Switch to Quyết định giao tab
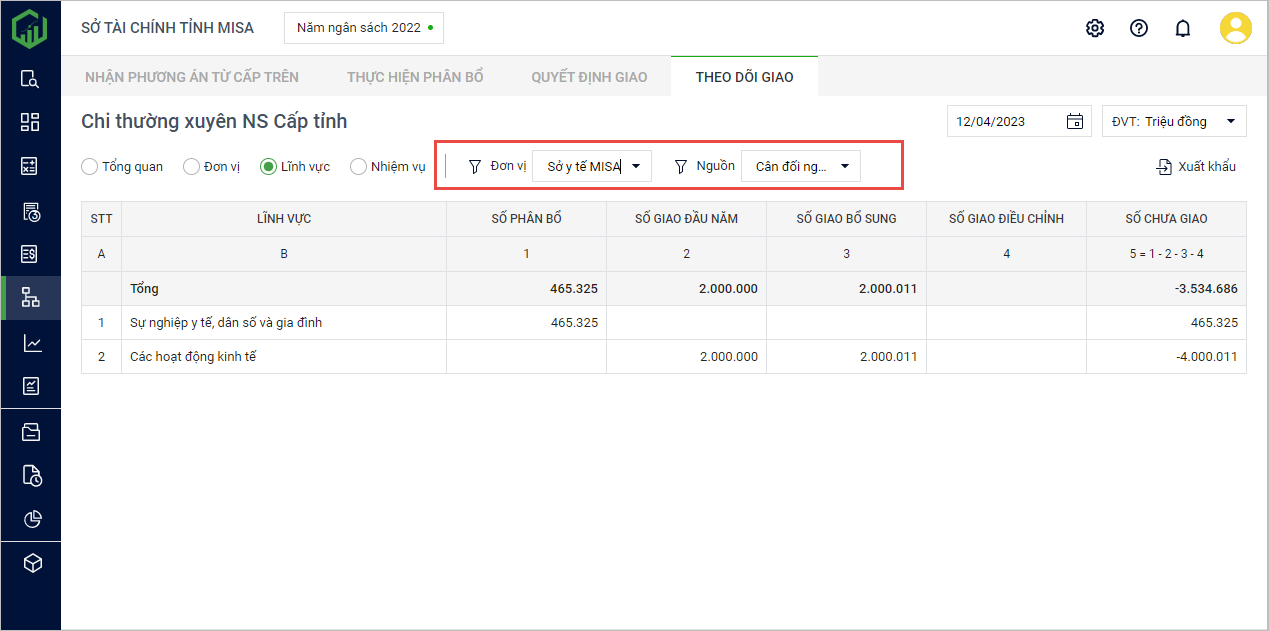1269x631 pixels. (589, 77)
